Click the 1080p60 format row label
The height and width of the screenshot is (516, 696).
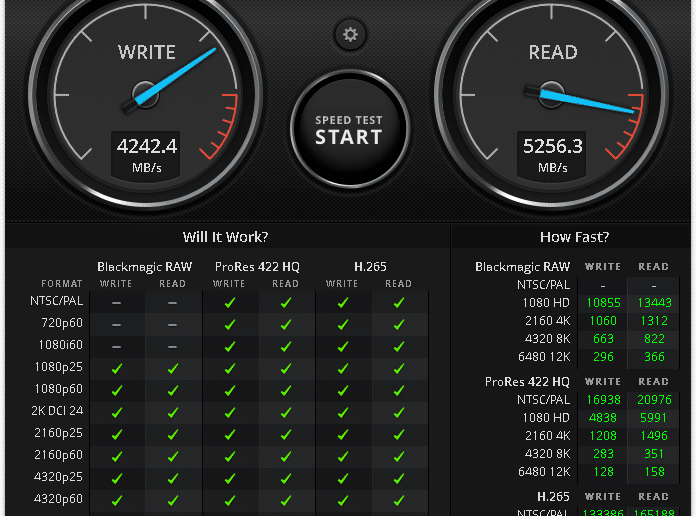pos(59,389)
